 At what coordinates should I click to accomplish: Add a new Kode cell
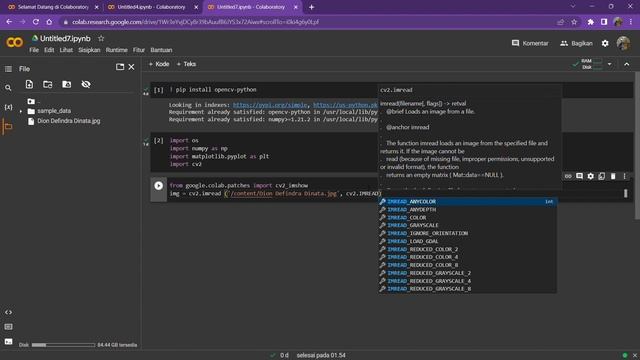point(159,64)
